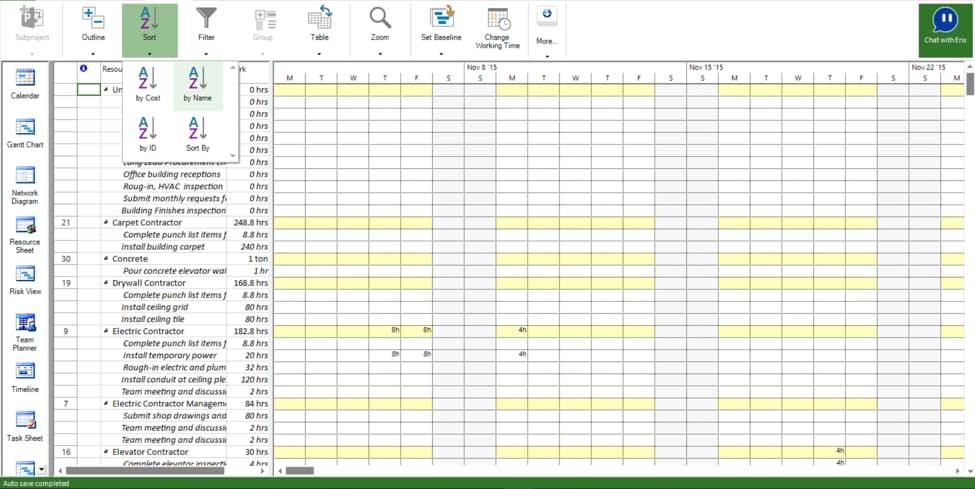Click the timescale horizontal scrollbar thumb
Image resolution: width=975 pixels, height=489 pixels.
(300, 471)
